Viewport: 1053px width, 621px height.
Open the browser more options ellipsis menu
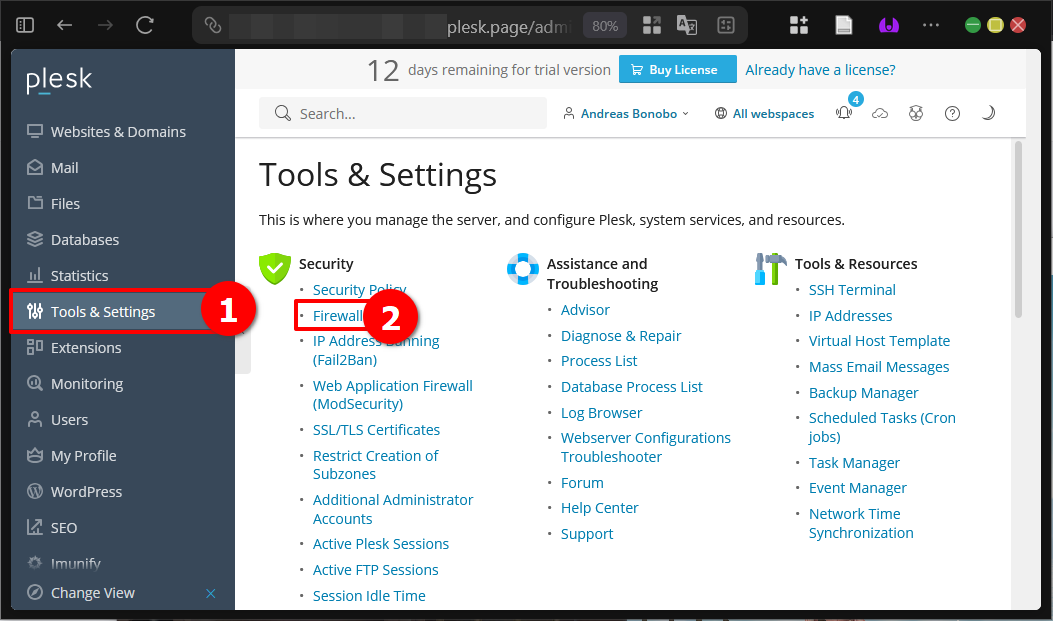[931, 24]
